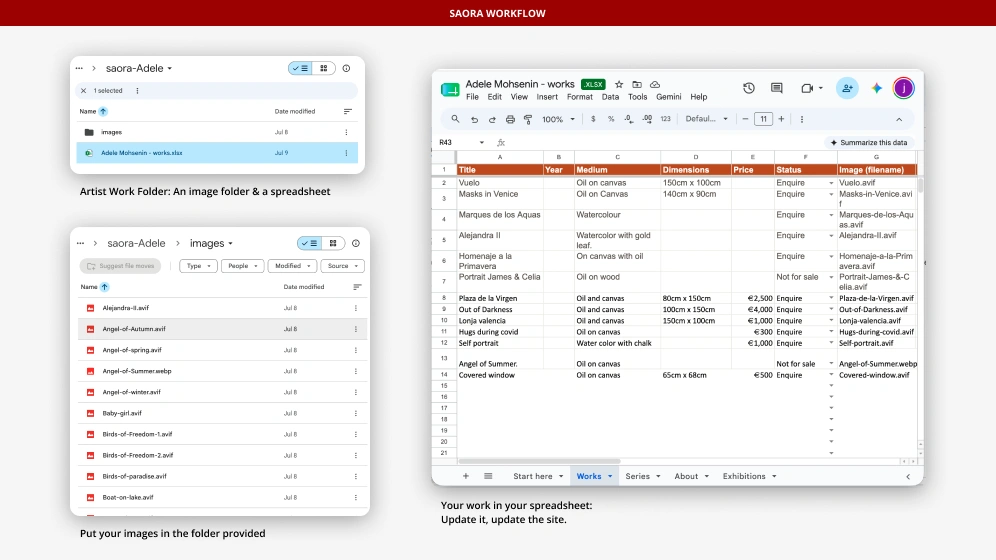Click the redo arrow in Sheets toolbar

[x=492, y=119]
